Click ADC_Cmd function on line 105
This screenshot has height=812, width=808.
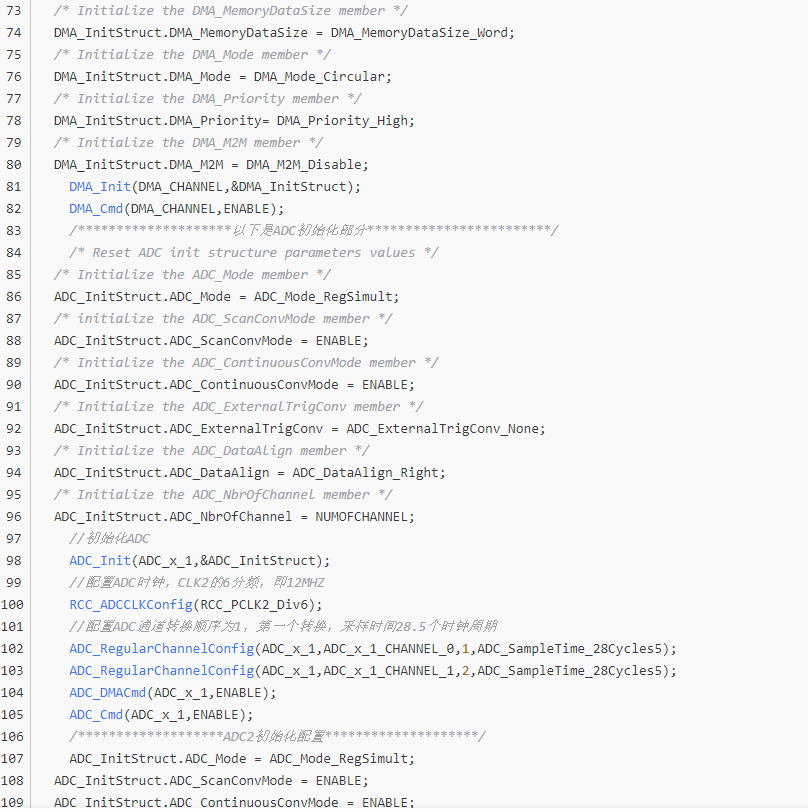click(96, 715)
